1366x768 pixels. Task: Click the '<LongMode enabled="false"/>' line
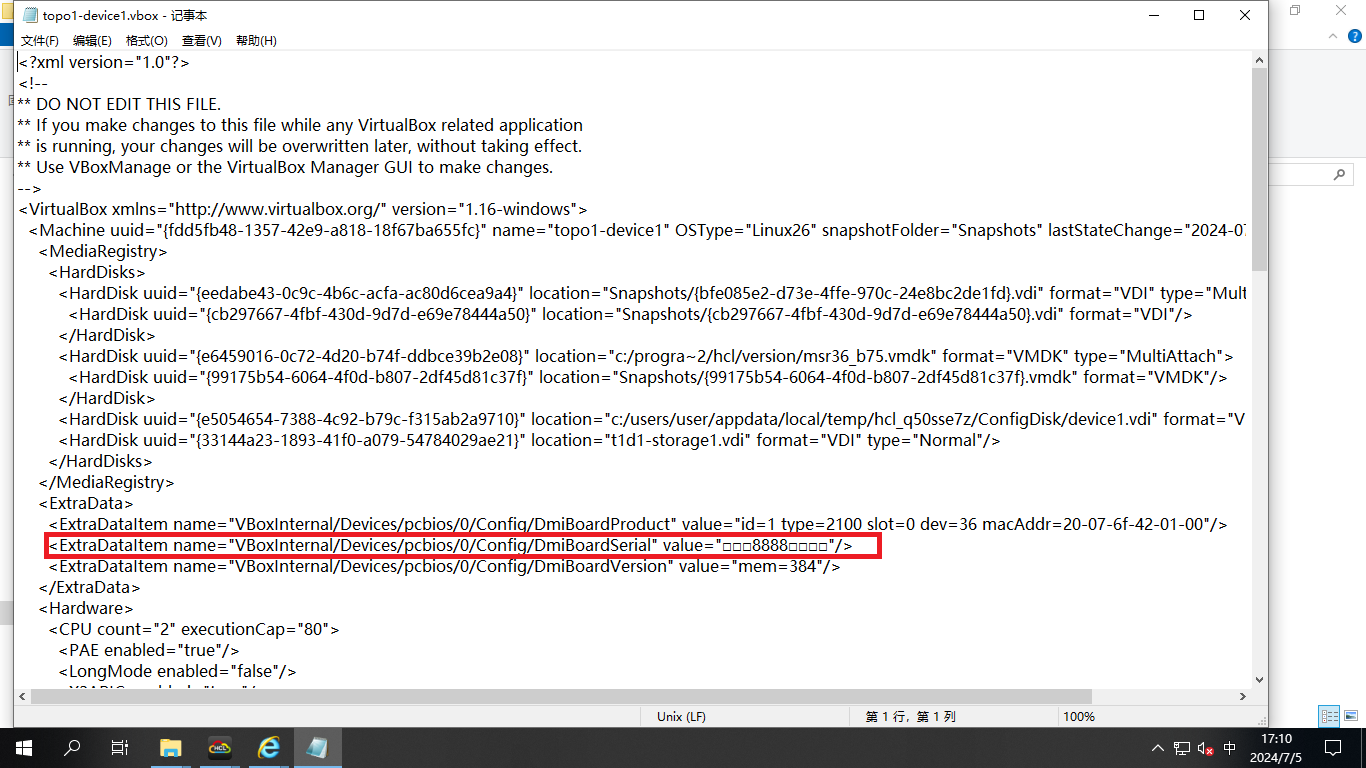[177, 671]
